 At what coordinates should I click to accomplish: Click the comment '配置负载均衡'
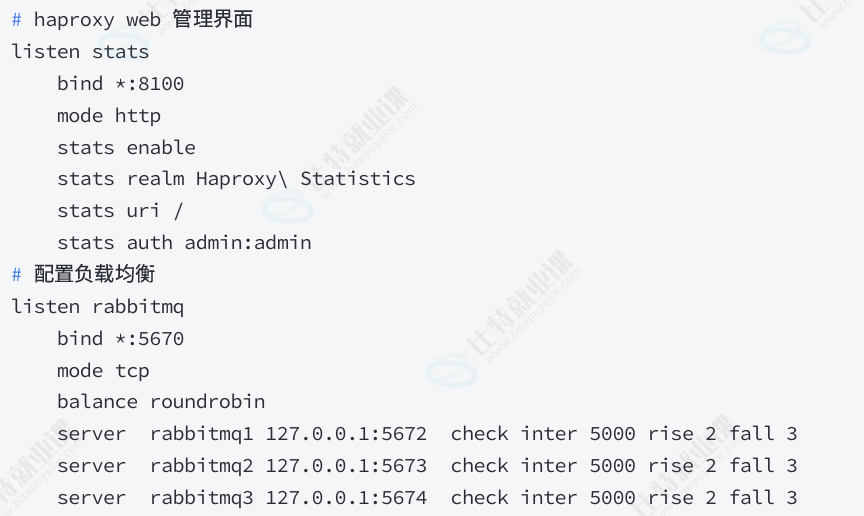[x=94, y=274]
